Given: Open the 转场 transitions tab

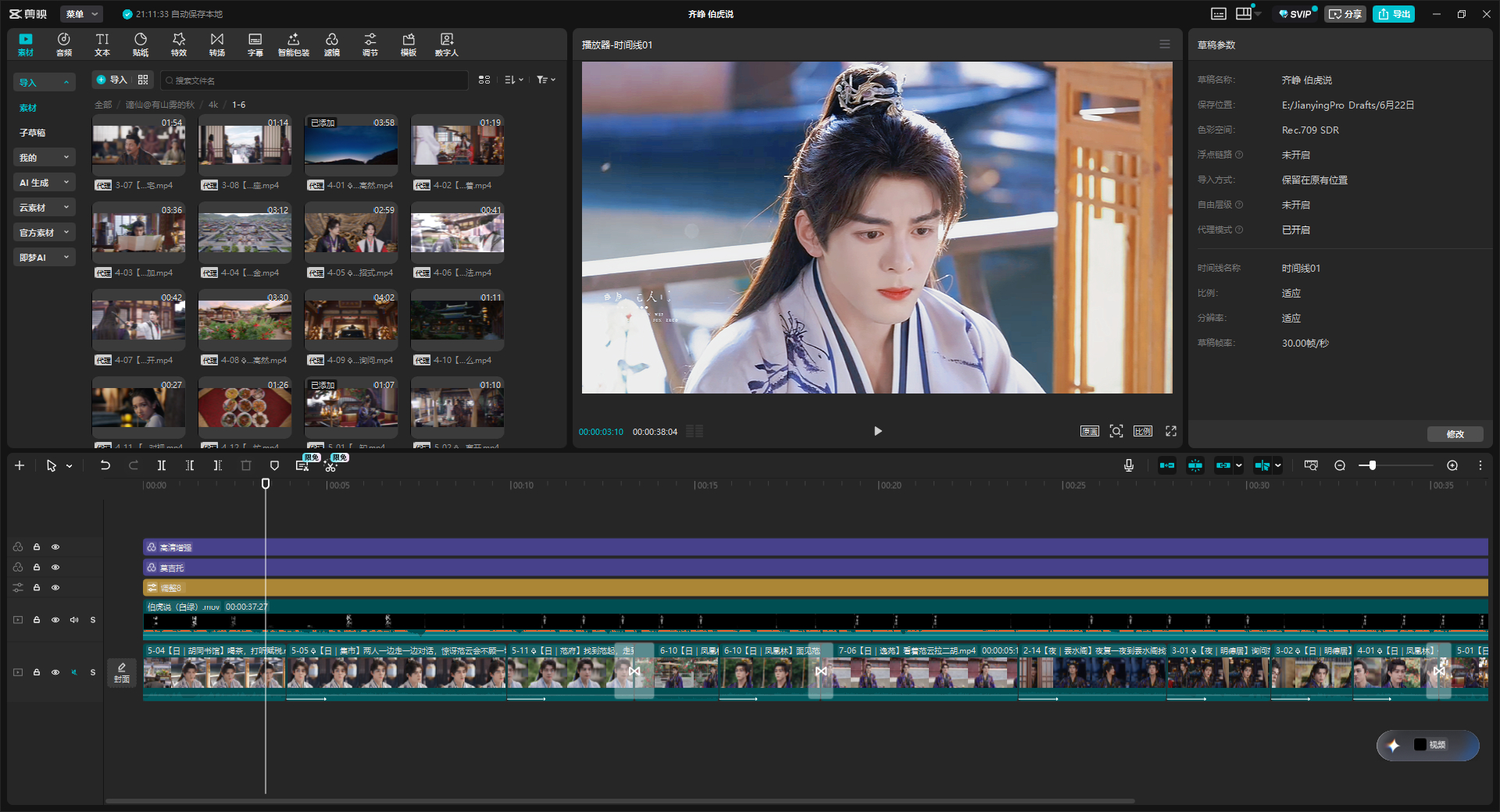Looking at the screenshot, I should coord(217,45).
